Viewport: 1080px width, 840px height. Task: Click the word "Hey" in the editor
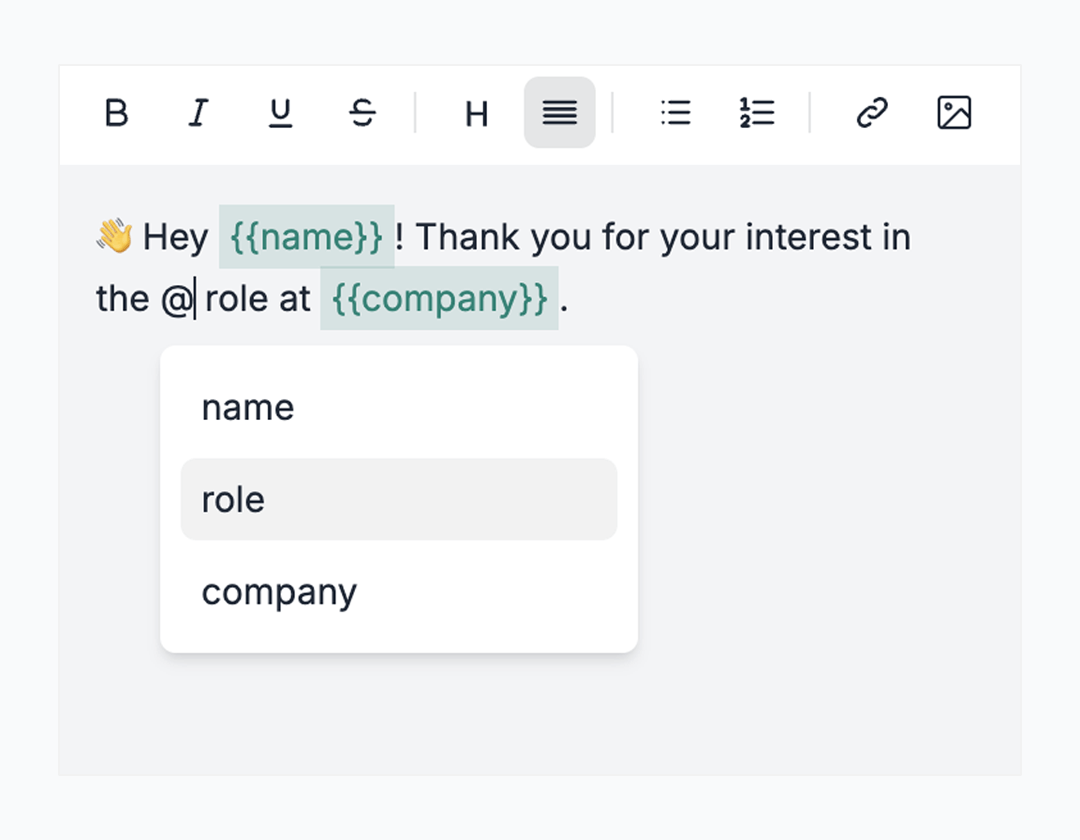[x=175, y=238]
